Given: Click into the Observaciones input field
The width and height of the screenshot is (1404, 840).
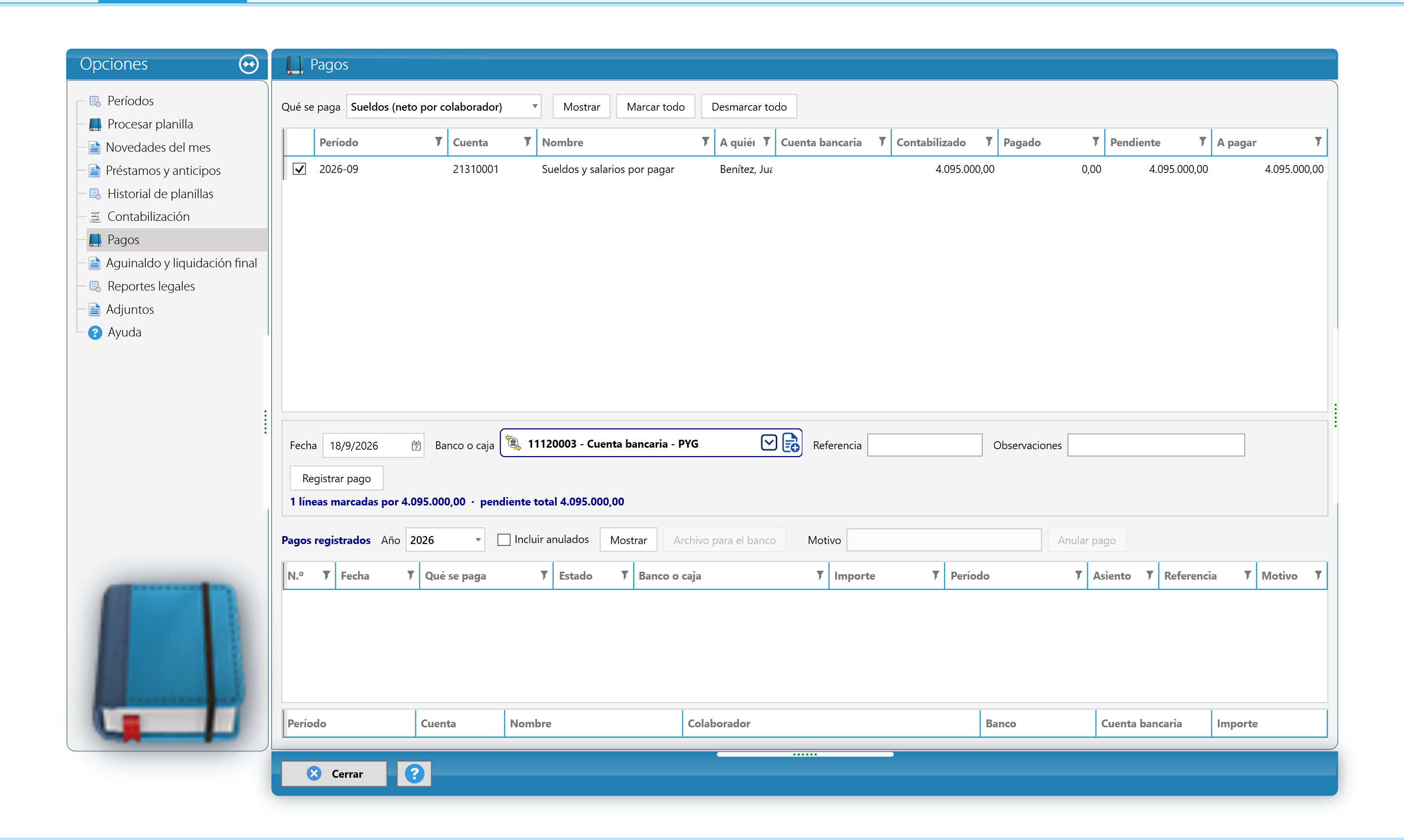Looking at the screenshot, I should point(1156,445).
